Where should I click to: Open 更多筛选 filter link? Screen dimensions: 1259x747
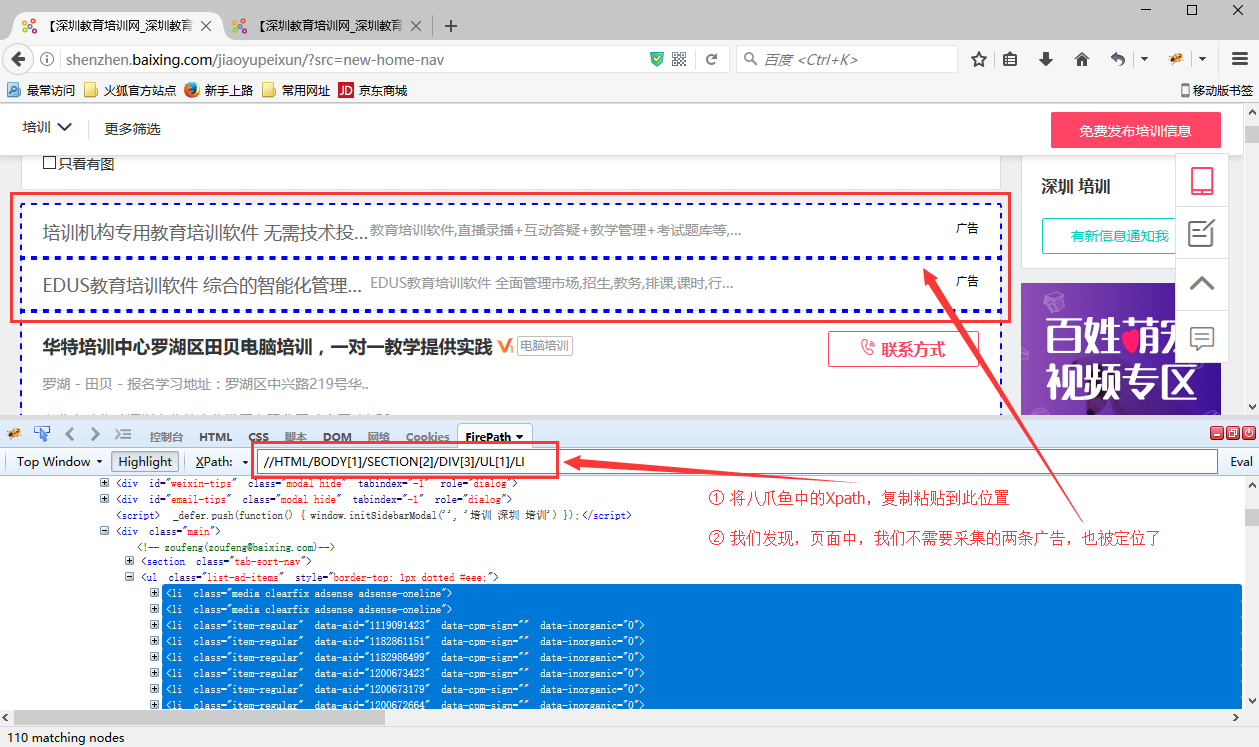133,129
